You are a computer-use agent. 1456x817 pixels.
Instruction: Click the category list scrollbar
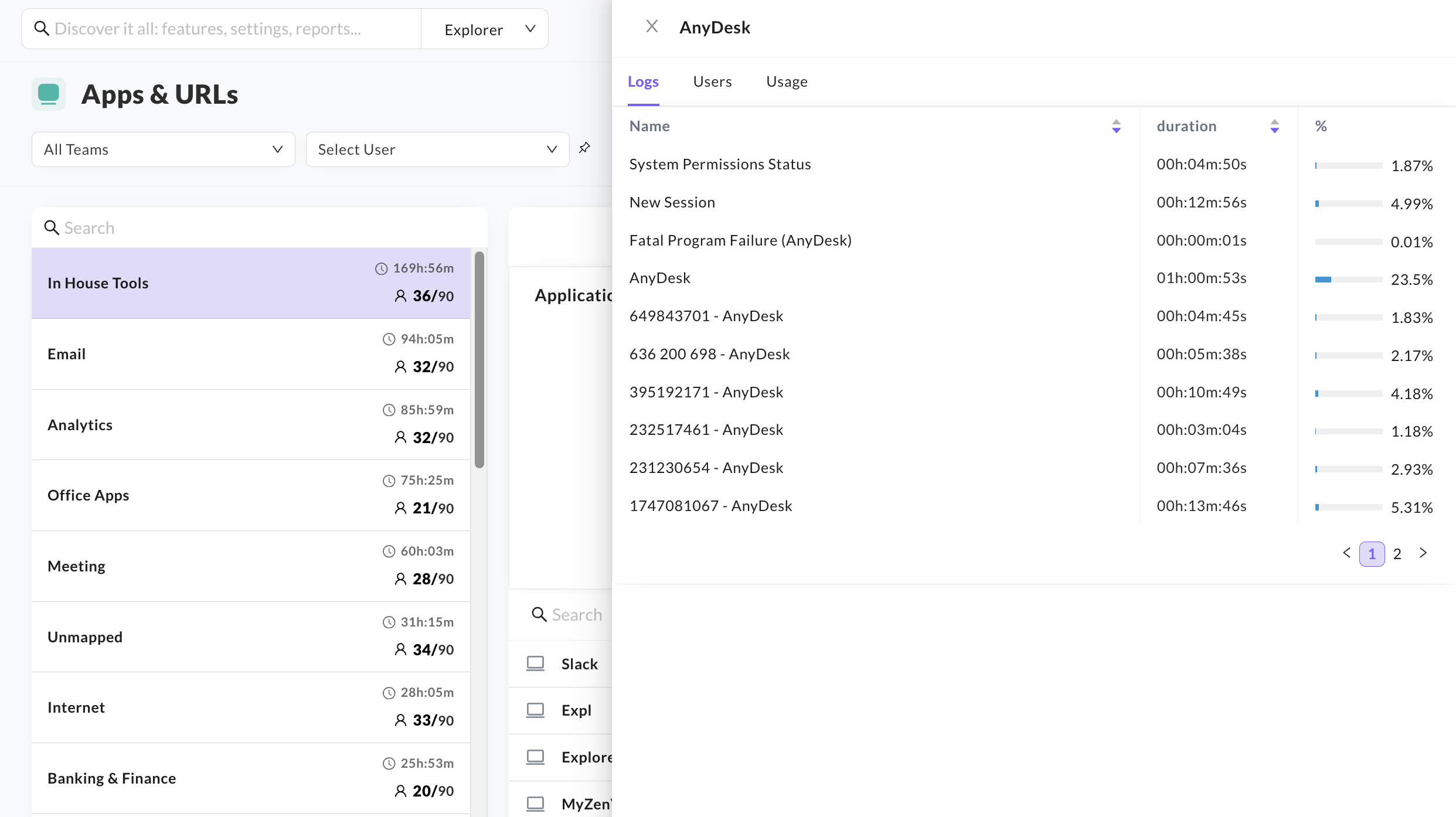click(479, 360)
